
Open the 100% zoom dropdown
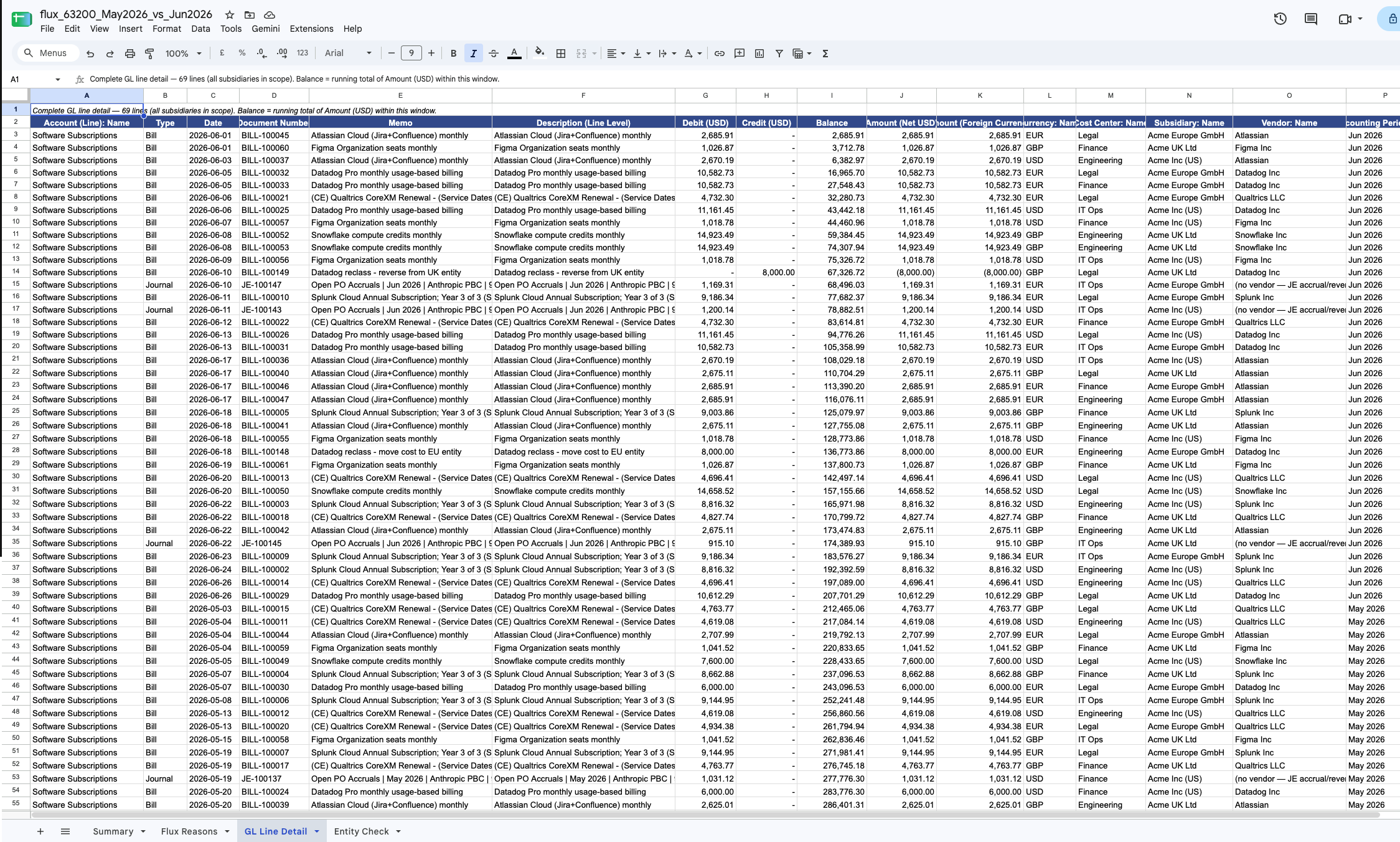click(x=183, y=54)
